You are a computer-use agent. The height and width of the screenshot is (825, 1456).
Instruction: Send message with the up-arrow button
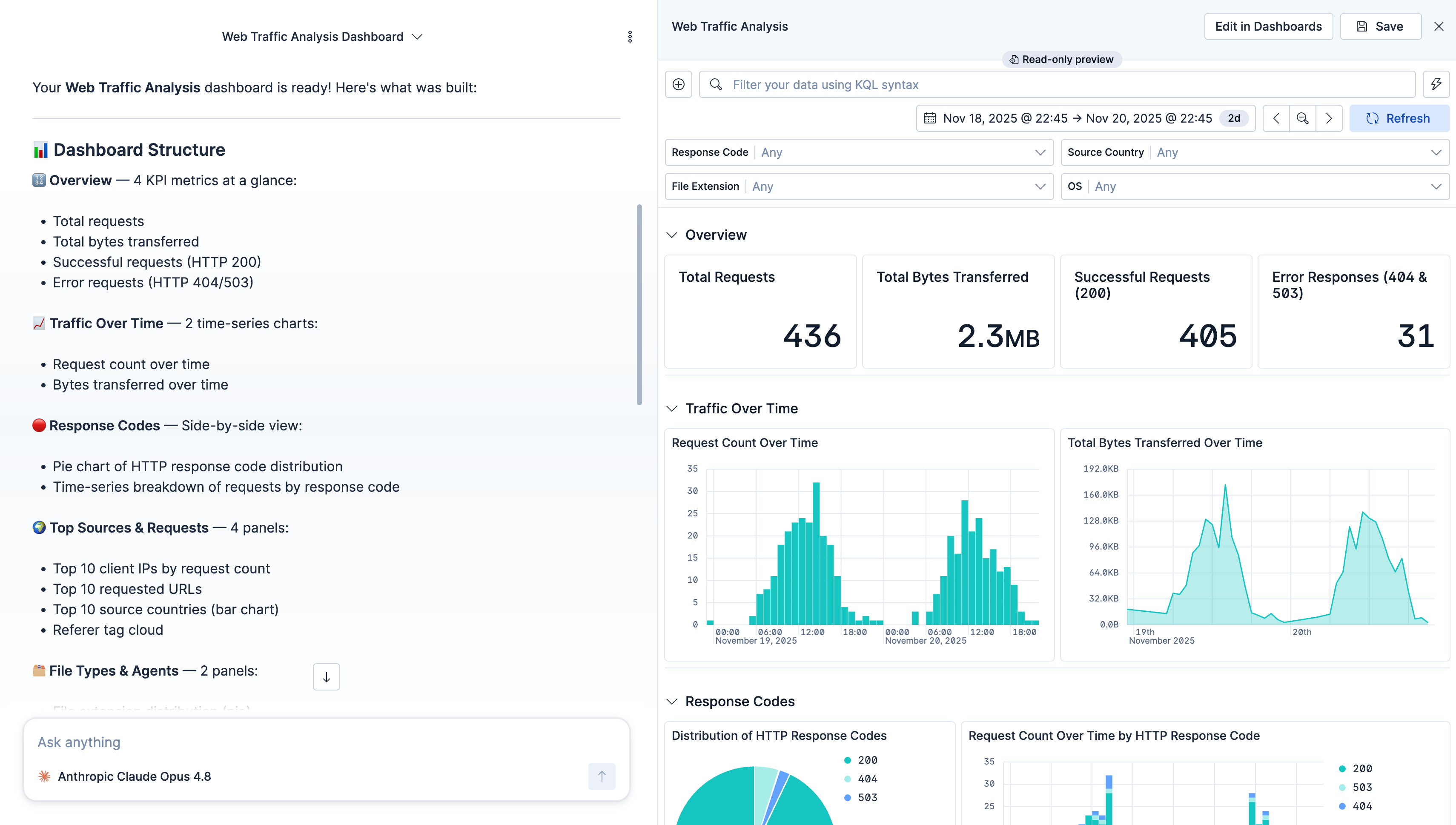[x=602, y=776]
